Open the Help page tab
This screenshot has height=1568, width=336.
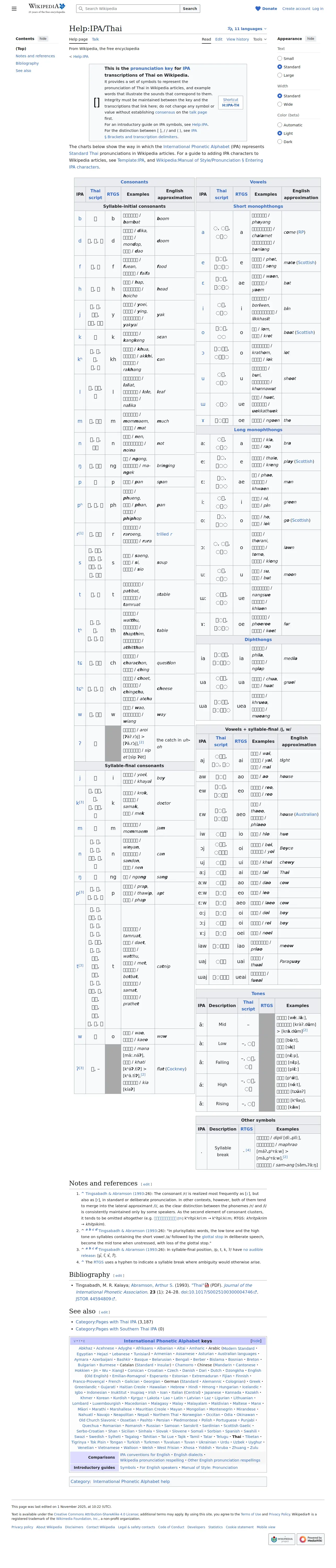pos(79,39)
